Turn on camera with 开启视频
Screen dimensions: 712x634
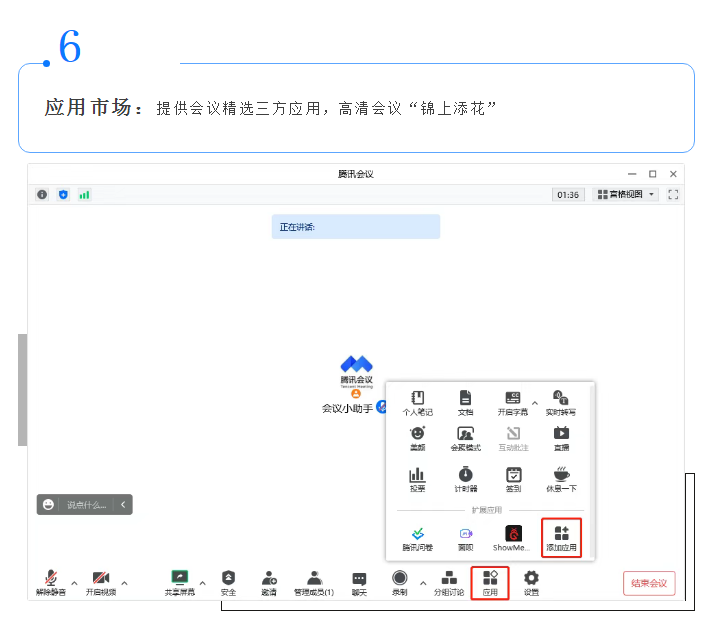point(100,582)
